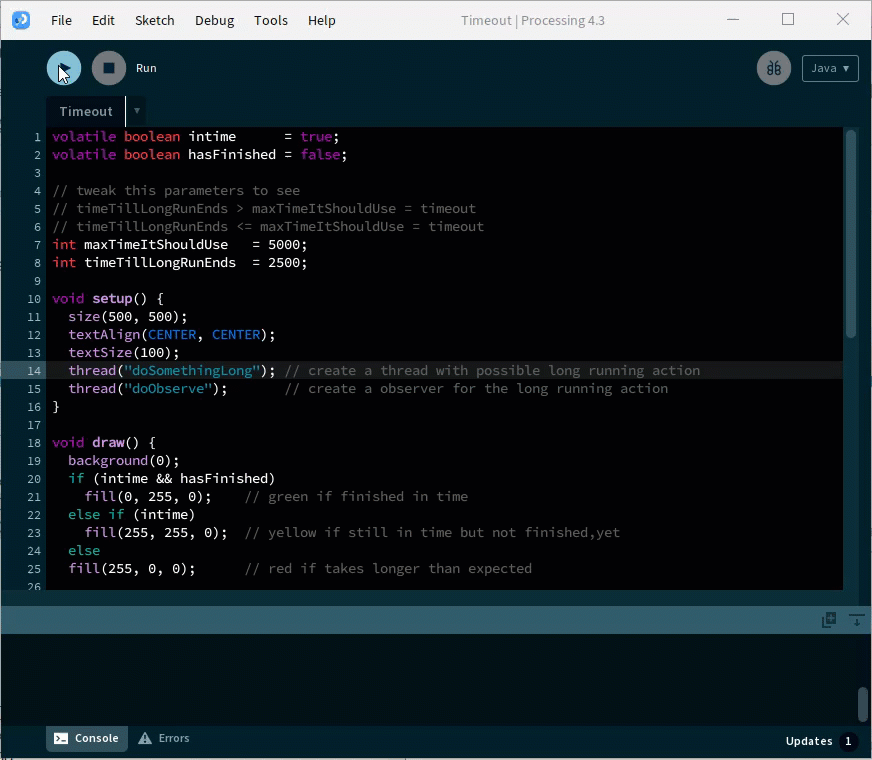Image resolution: width=872 pixels, height=760 pixels.
Task: Click the Console tab terminal icon
Action: tap(61, 738)
